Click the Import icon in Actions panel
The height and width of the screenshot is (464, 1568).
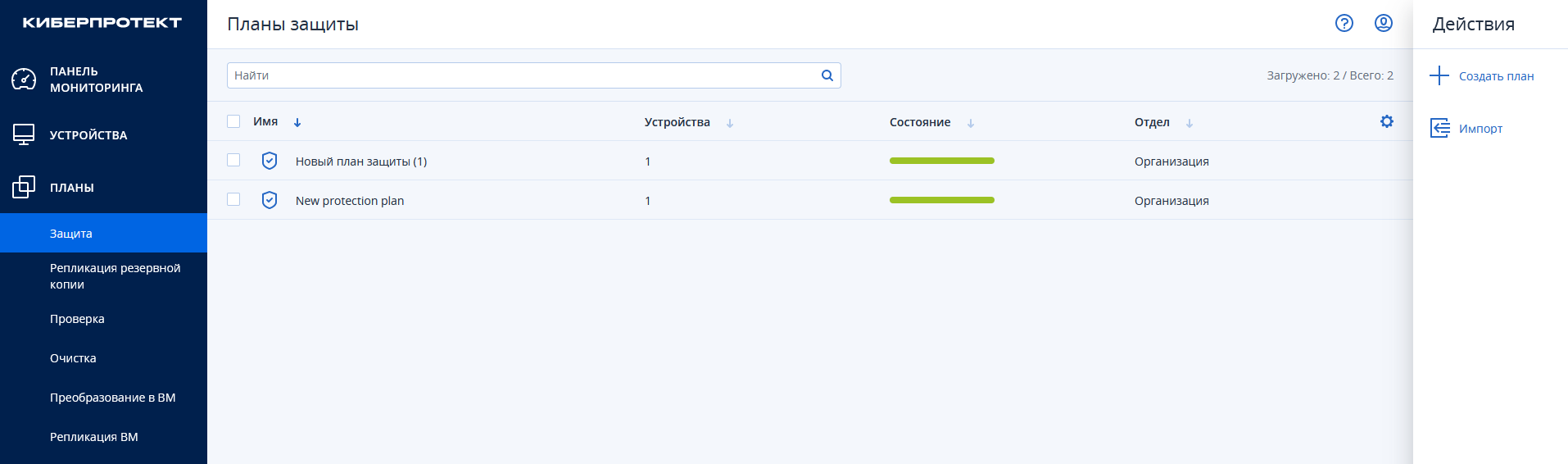[1439, 128]
